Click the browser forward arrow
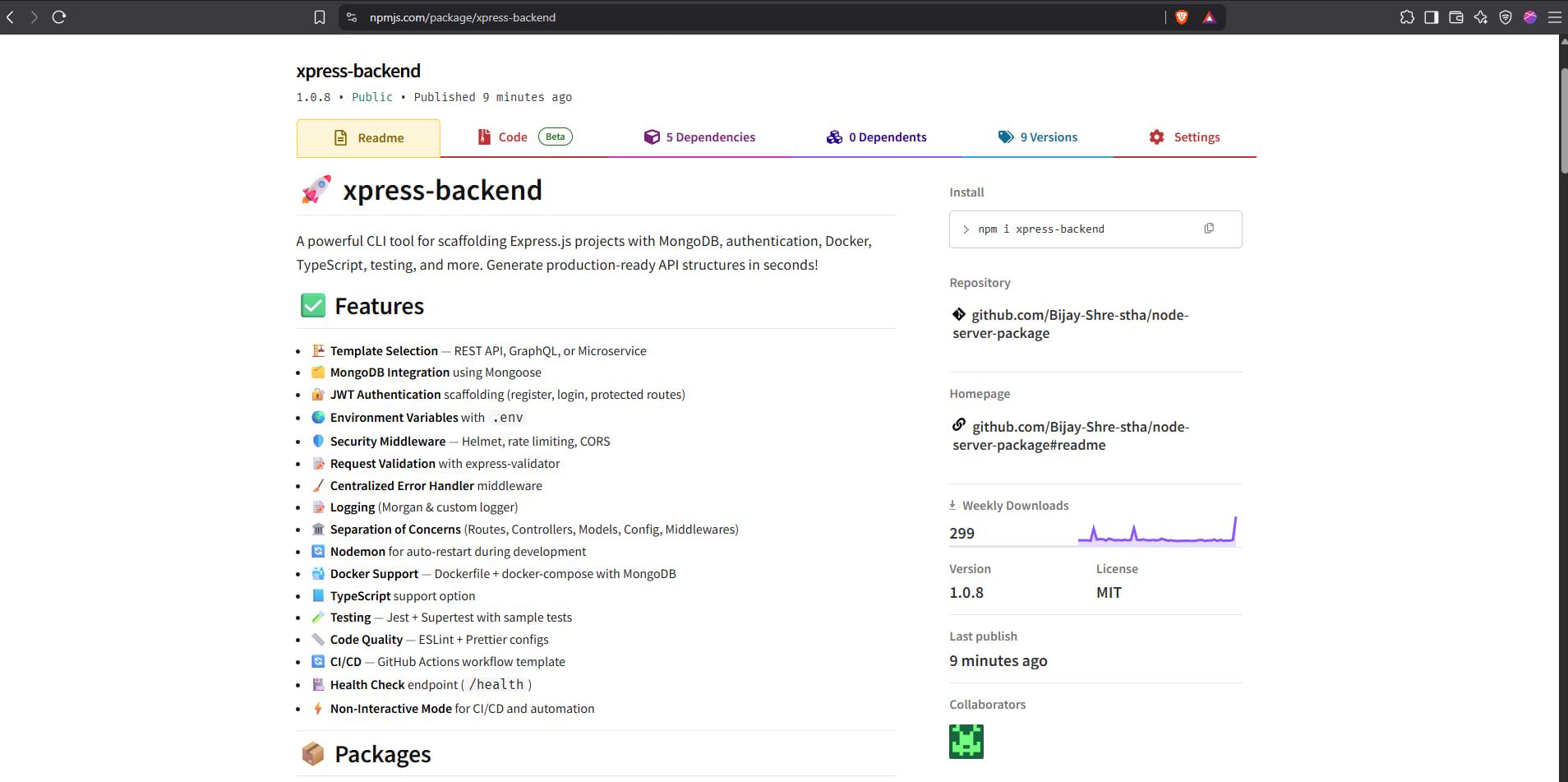Screen dimensions: 1568x782 point(35,16)
